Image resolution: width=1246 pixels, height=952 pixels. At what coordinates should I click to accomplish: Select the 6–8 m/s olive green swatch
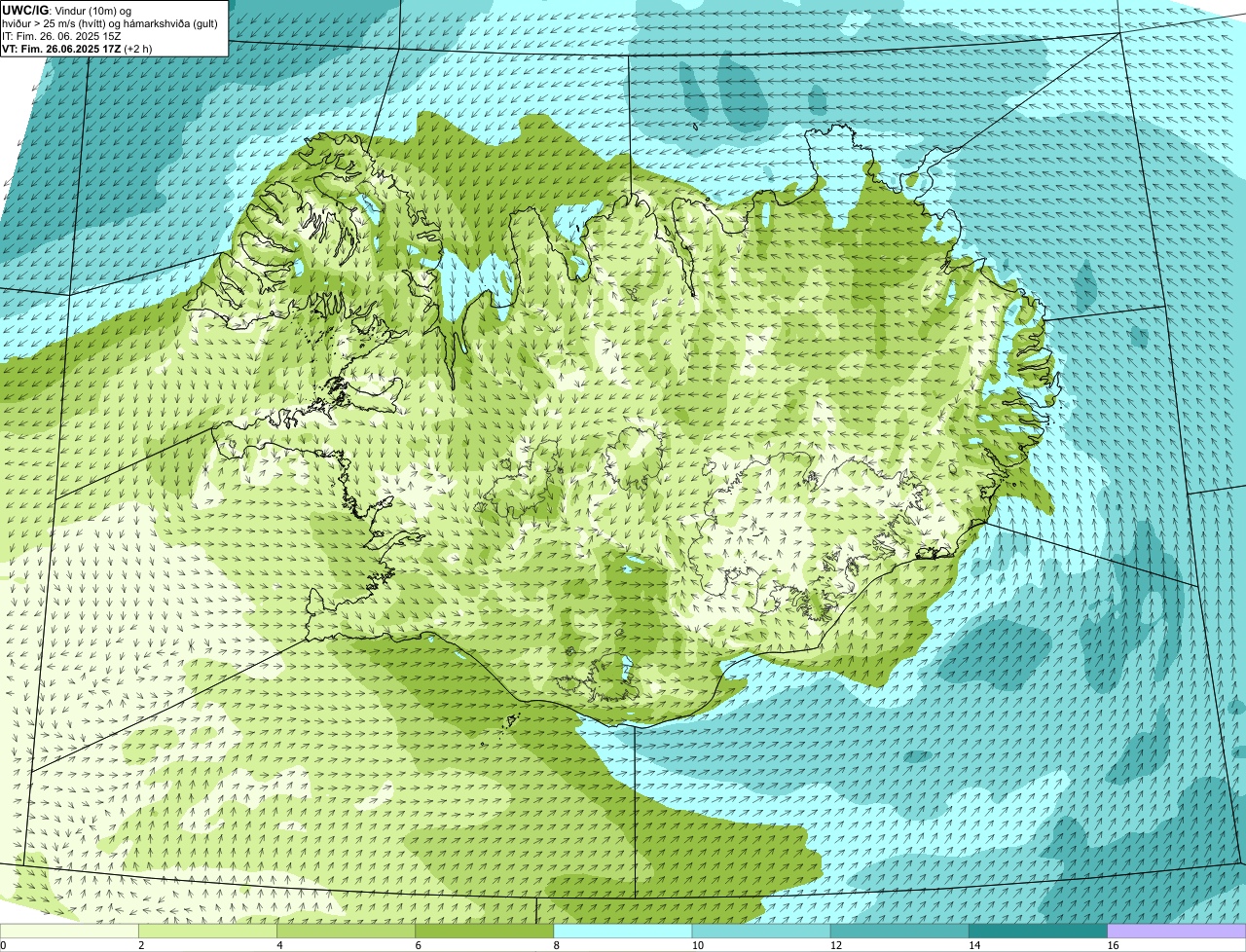pyautogui.click(x=485, y=931)
